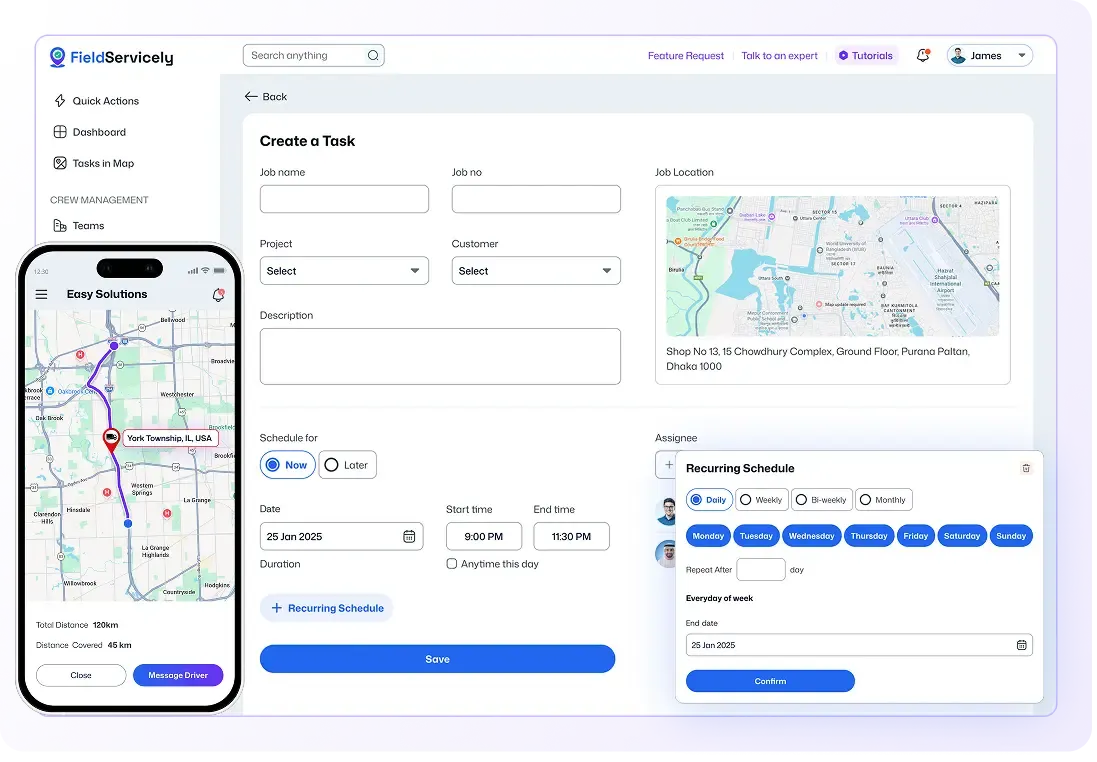Viewport: 1097px width, 762px height.
Task: Open the James account dropdown
Action: coord(989,55)
